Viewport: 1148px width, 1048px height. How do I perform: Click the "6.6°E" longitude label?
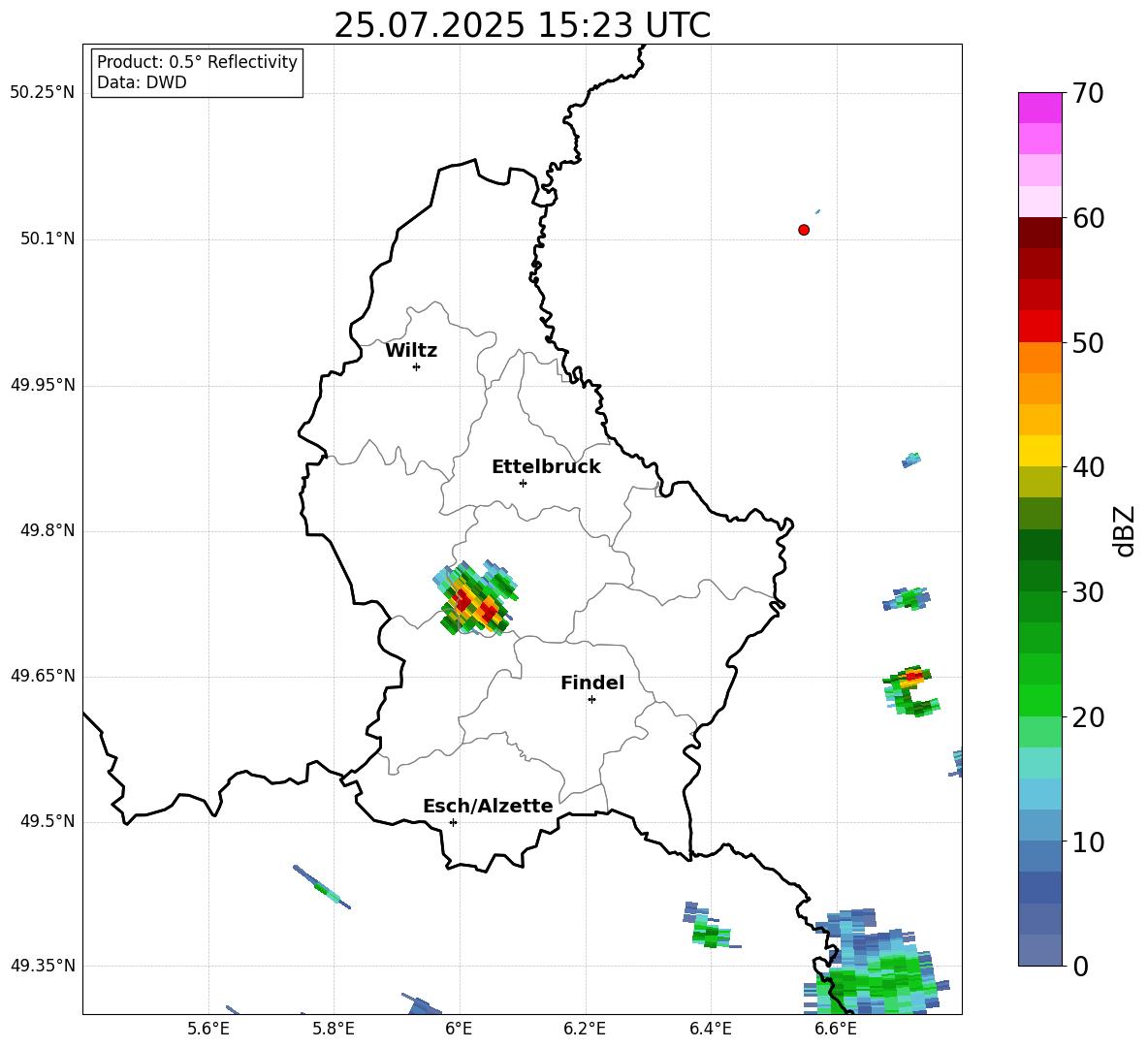point(836,1029)
